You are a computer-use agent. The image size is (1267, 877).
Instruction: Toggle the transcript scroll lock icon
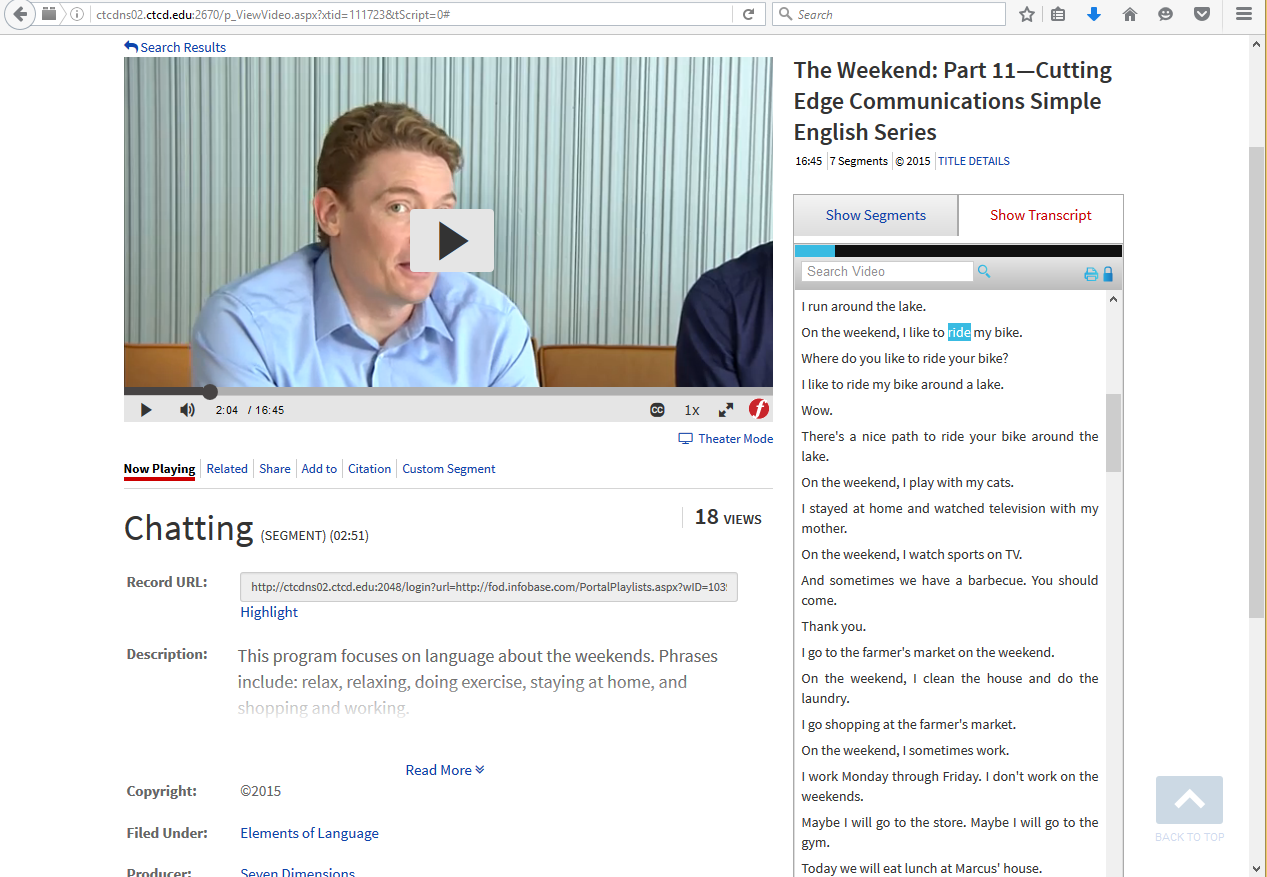click(x=1108, y=274)
